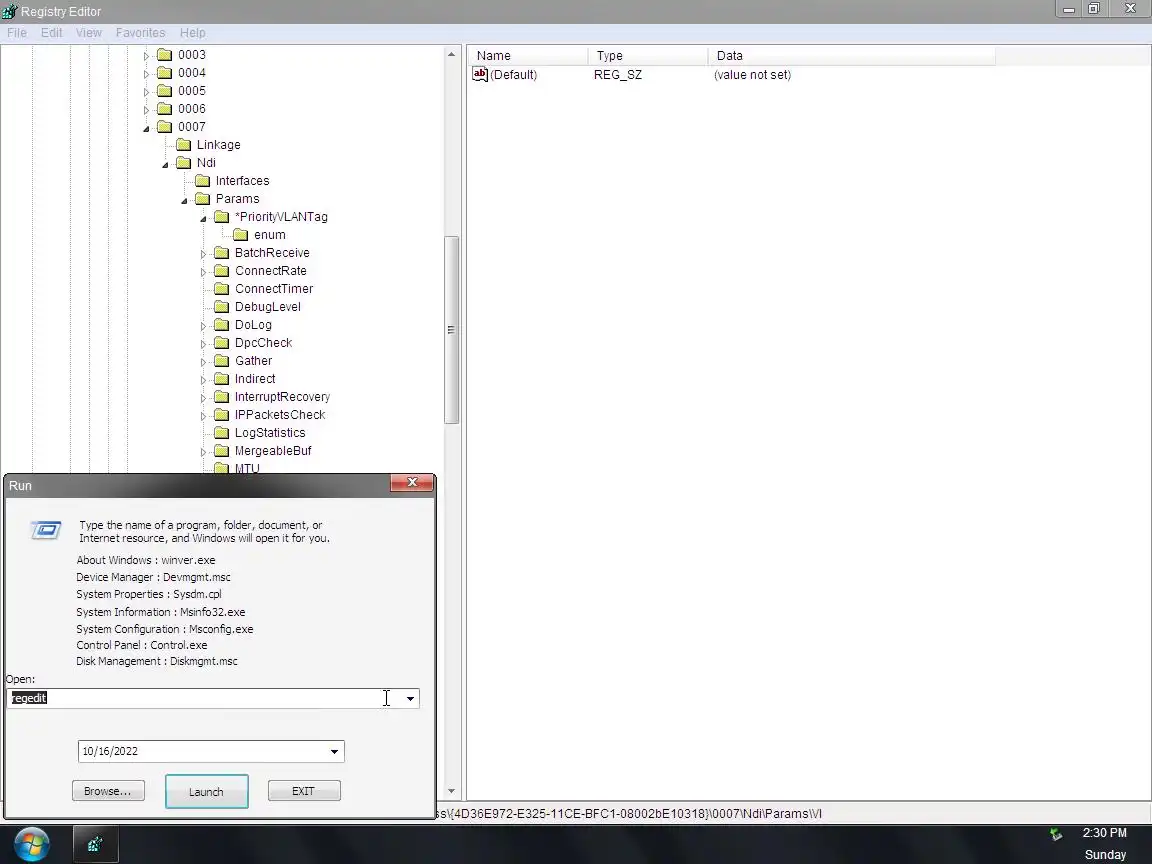1152x864 pixels.
Task: Expand the DoLog key
Action: click(204, 325)
